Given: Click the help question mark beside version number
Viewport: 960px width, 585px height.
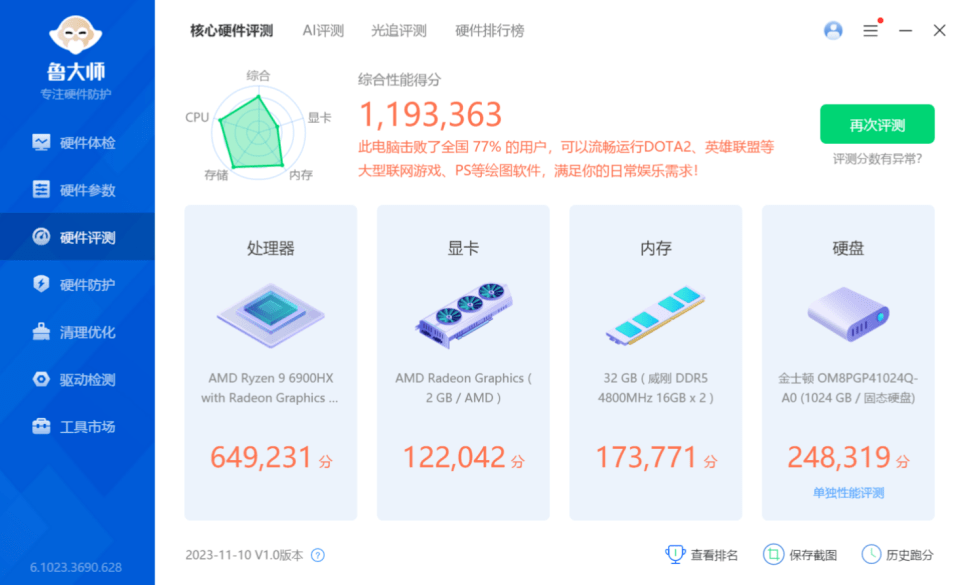Looking at the screenshot, I should click(316, 554).
